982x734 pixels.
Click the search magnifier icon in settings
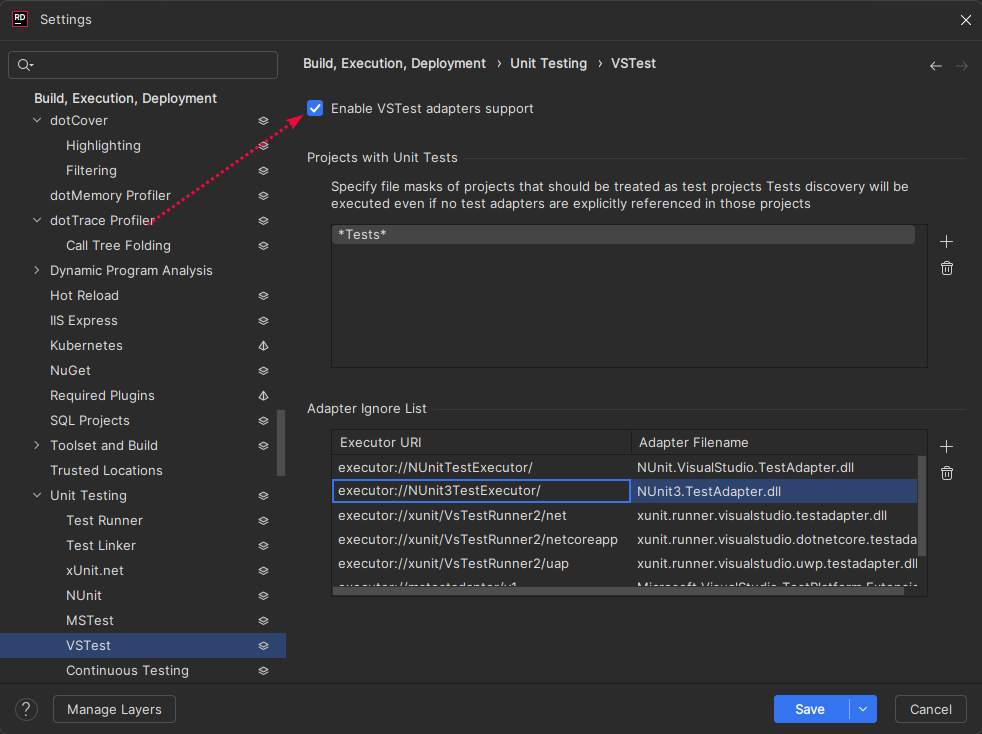(x=25, y=65)
